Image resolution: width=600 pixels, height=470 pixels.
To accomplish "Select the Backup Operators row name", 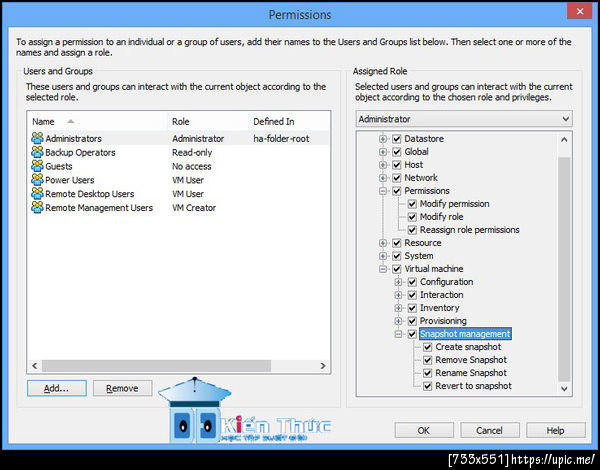I will pos(80,152).
